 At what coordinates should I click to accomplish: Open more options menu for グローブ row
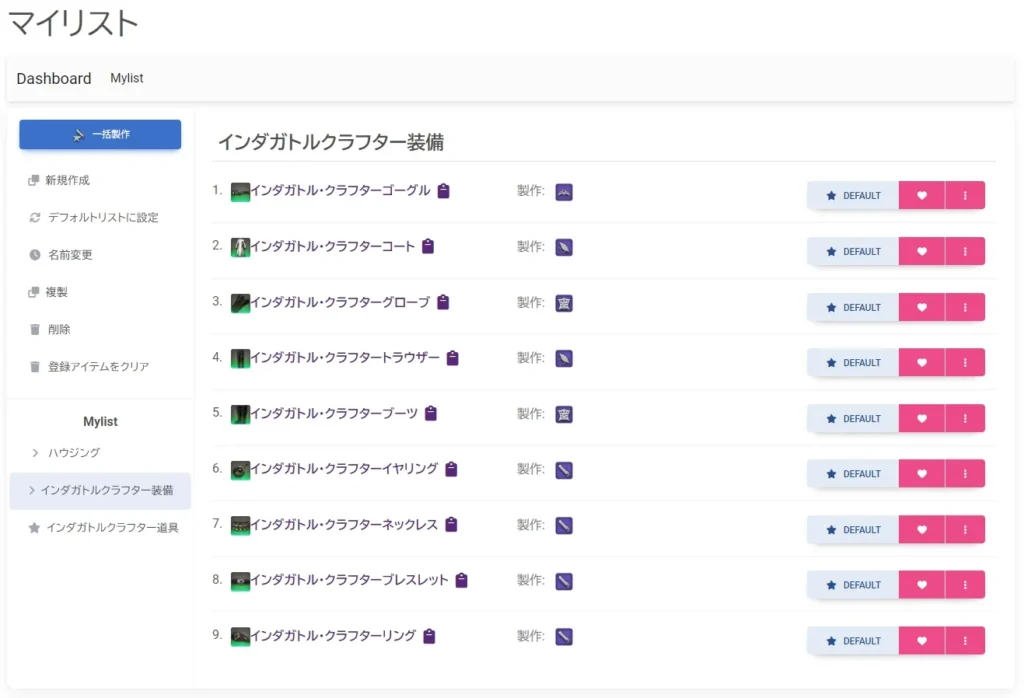(x=965, y=307)
